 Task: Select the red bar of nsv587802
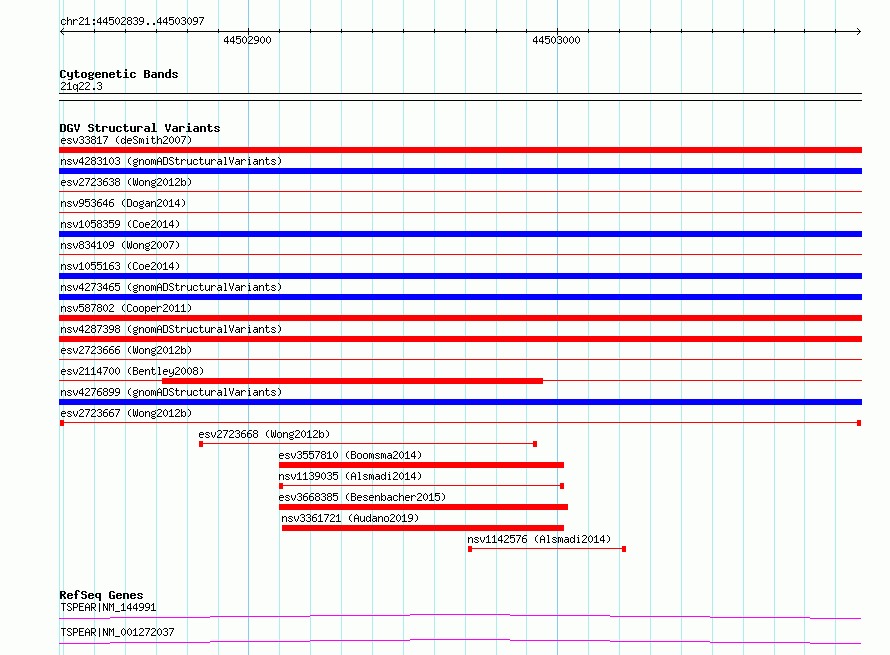coord(460,318)
